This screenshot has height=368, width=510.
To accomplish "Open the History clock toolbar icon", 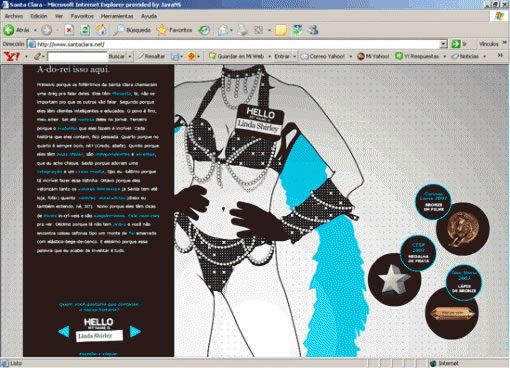I will pos(204,30).
